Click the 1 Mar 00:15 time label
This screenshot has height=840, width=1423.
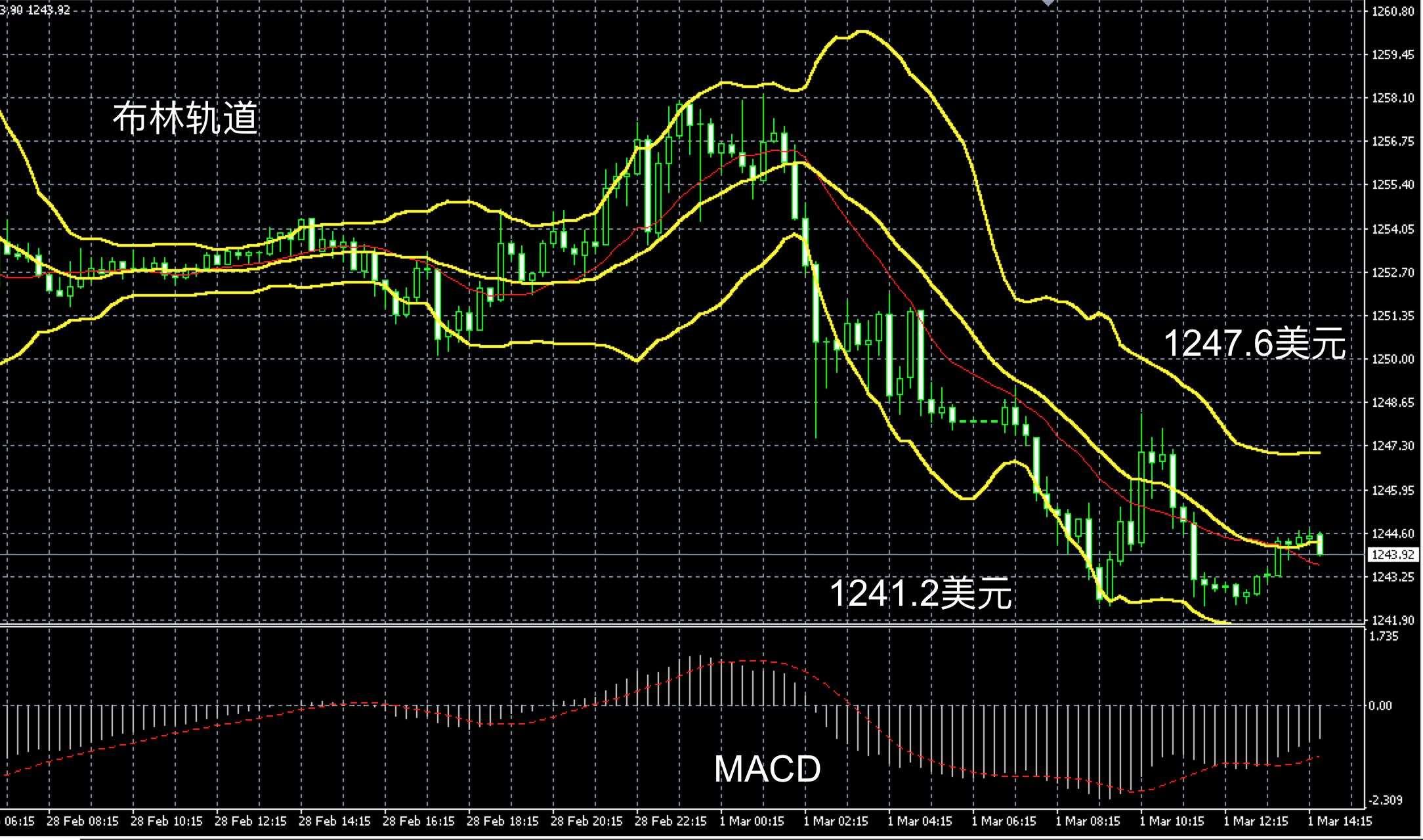coord(752,821)
